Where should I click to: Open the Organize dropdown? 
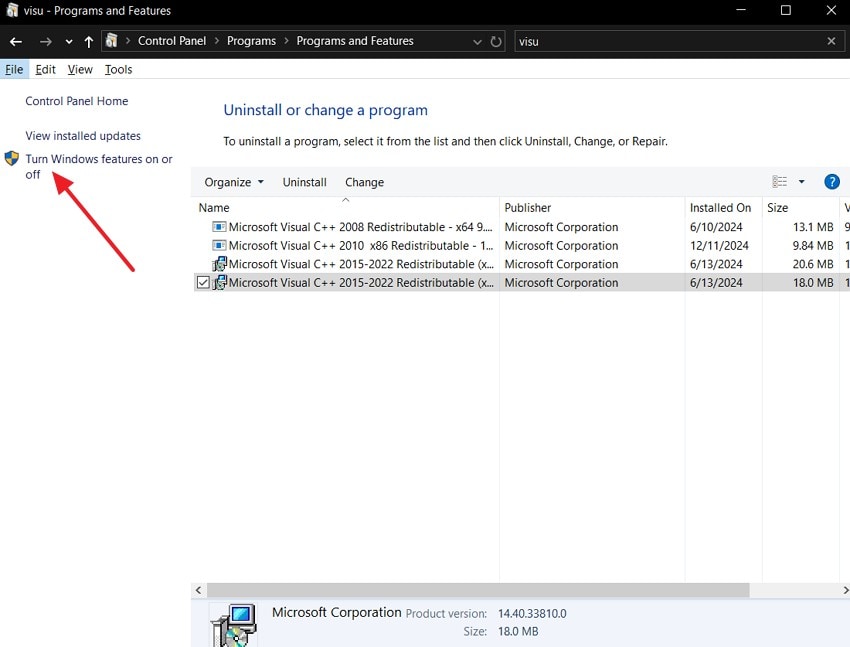pos(234,182)
